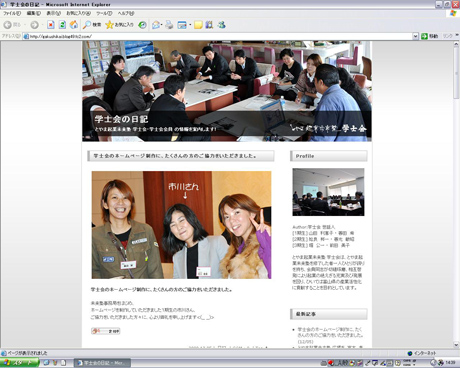This screenshot has width=460, height=368.
Task: Open Discuss with yellow note icon
Action: (198, 25)
